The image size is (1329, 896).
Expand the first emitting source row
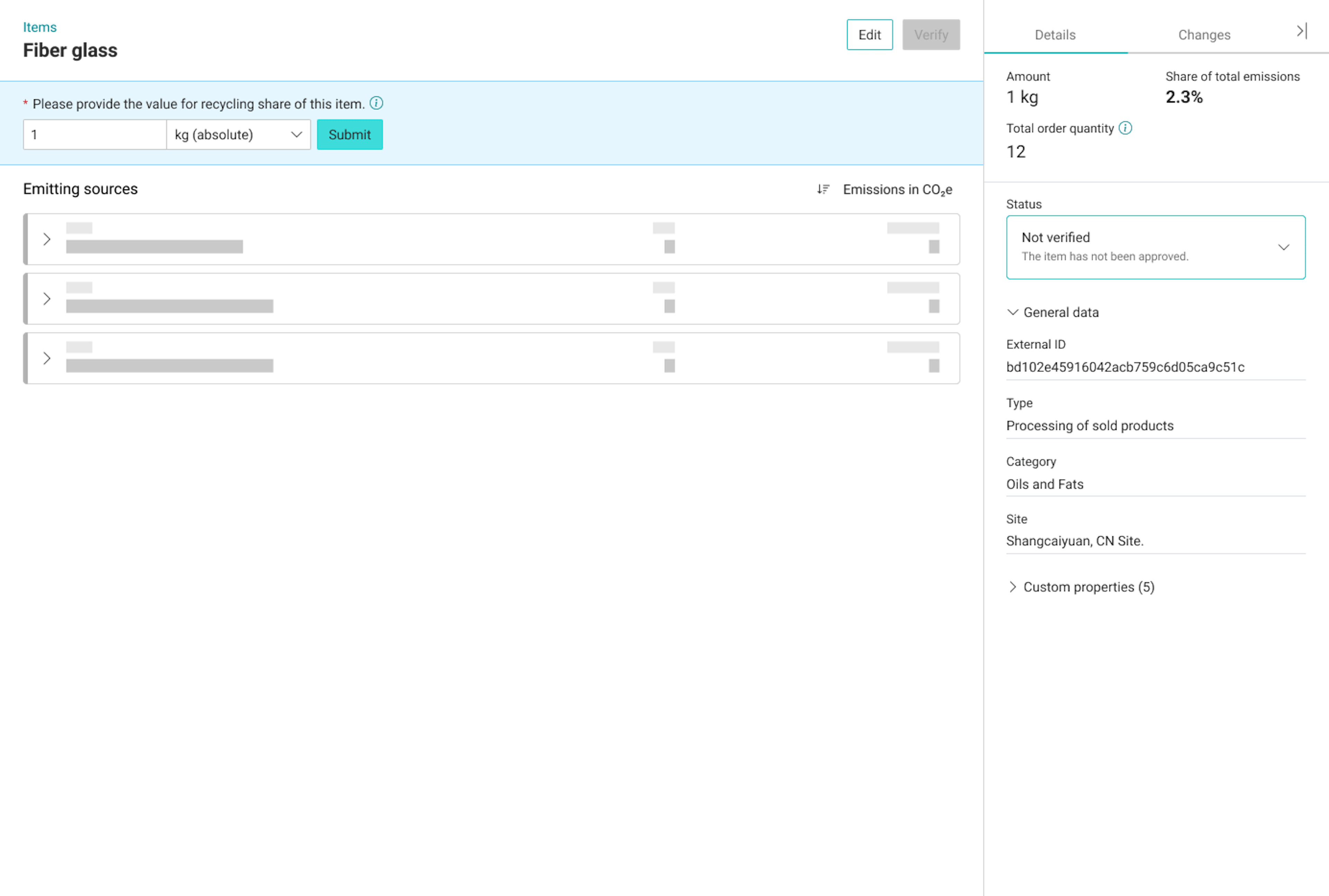coord(47,239)
